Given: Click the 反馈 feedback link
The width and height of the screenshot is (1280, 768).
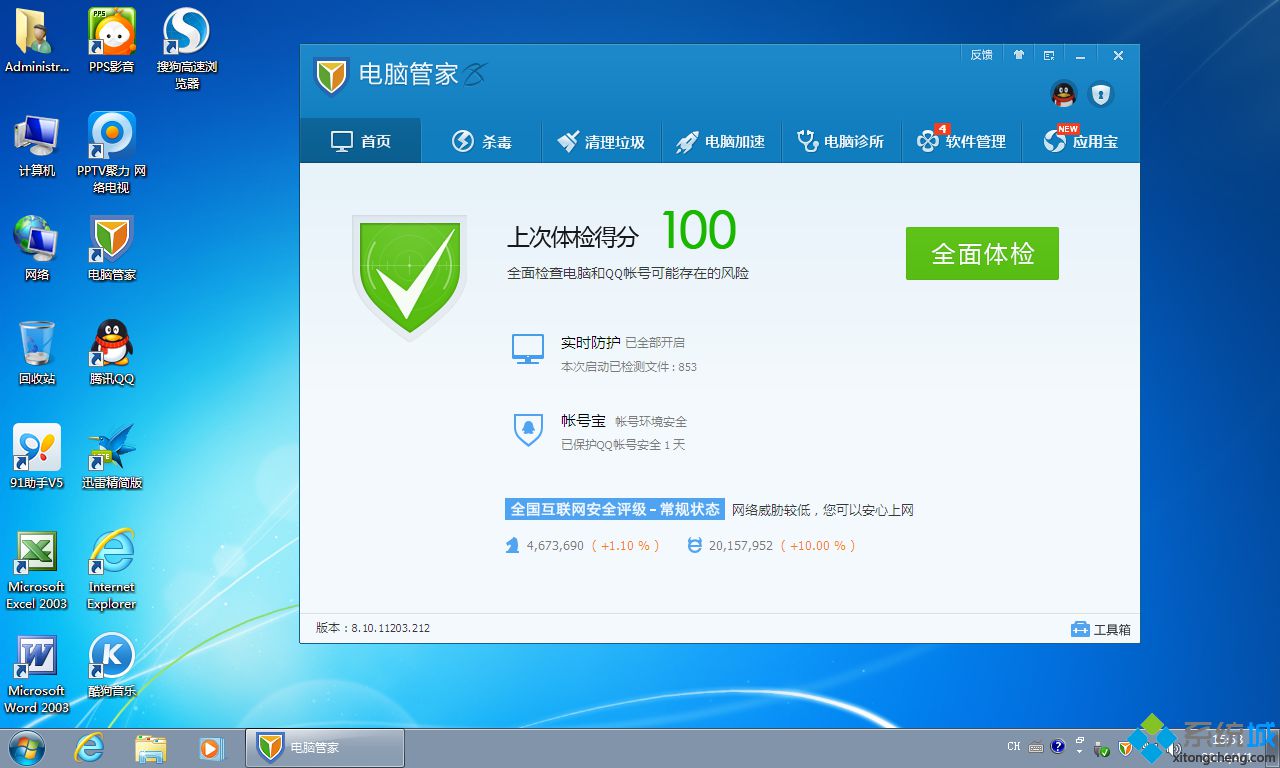Looking at the screenshot, I should click(981, 55).
